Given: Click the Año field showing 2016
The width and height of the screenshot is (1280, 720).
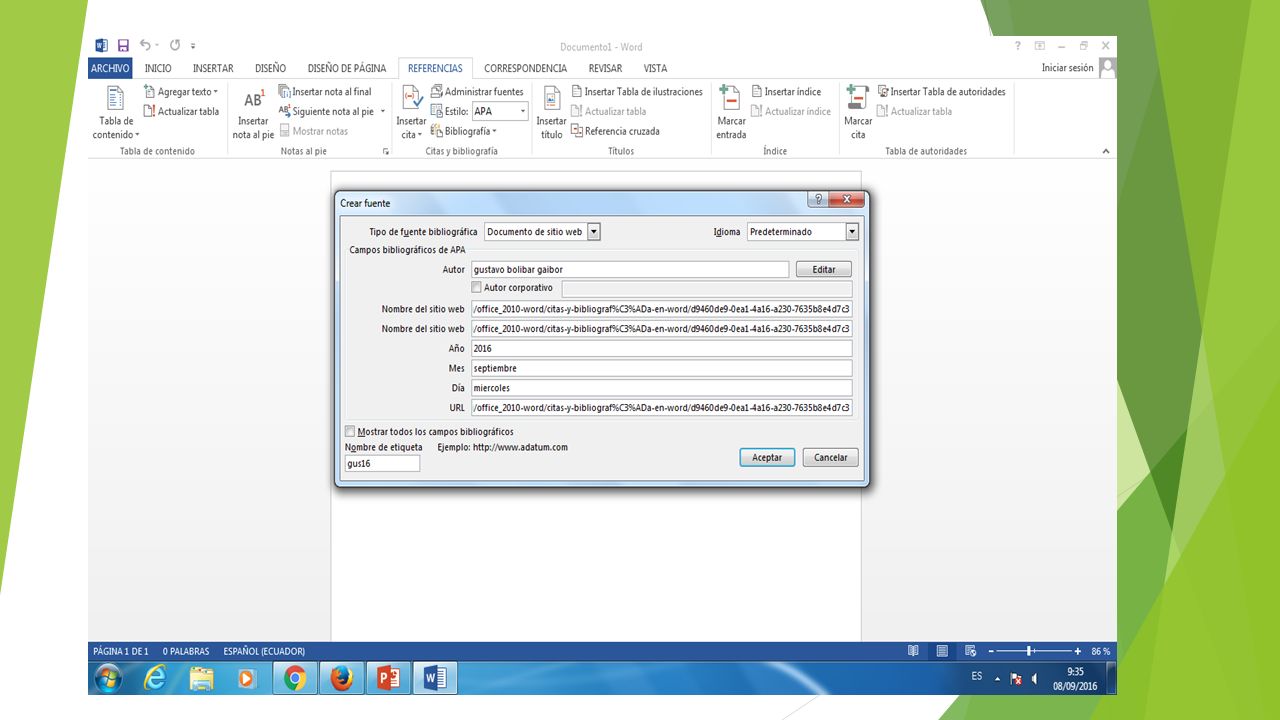Looking at the screenshot, I should 662,348.
